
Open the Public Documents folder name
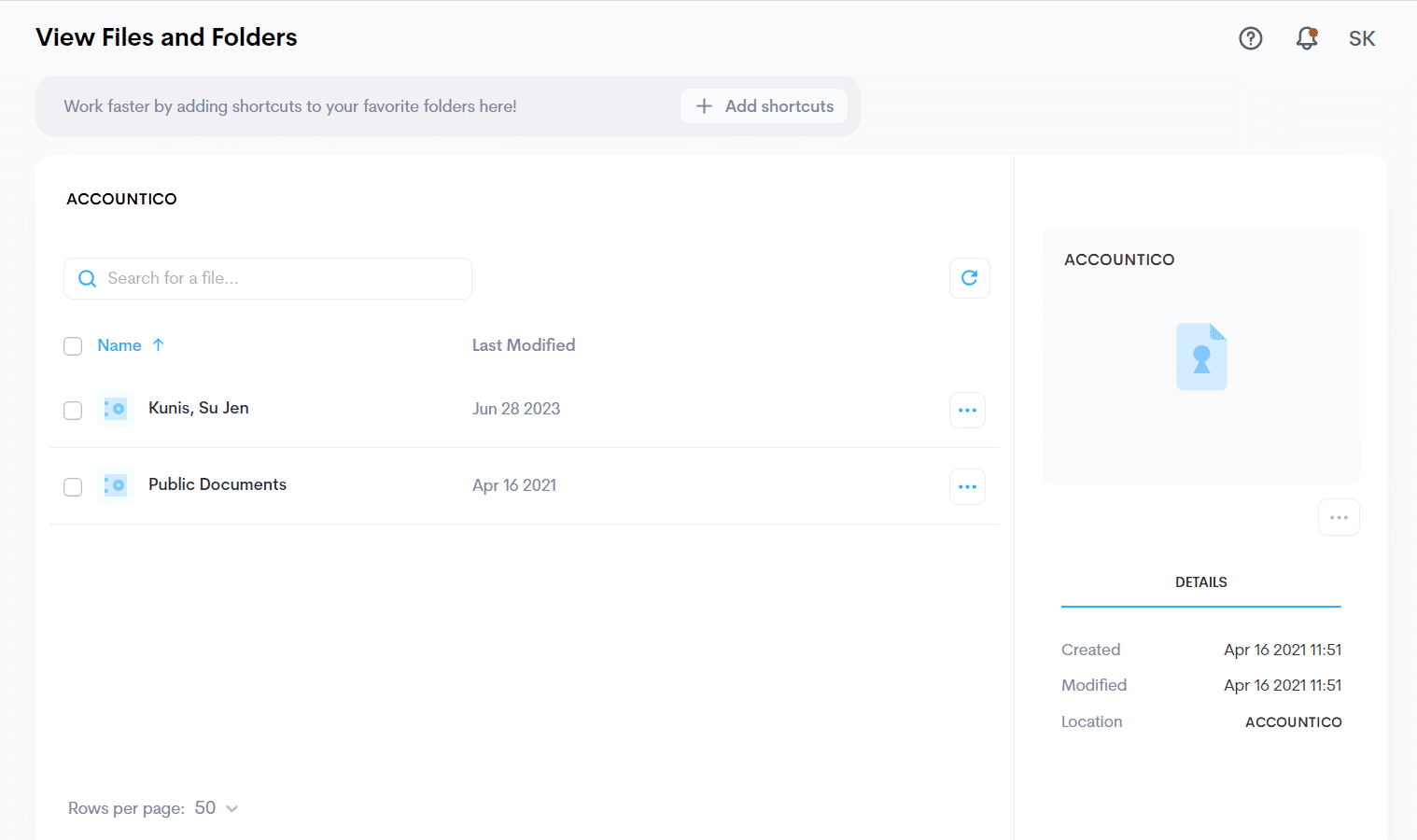click(x=217, y=484)
